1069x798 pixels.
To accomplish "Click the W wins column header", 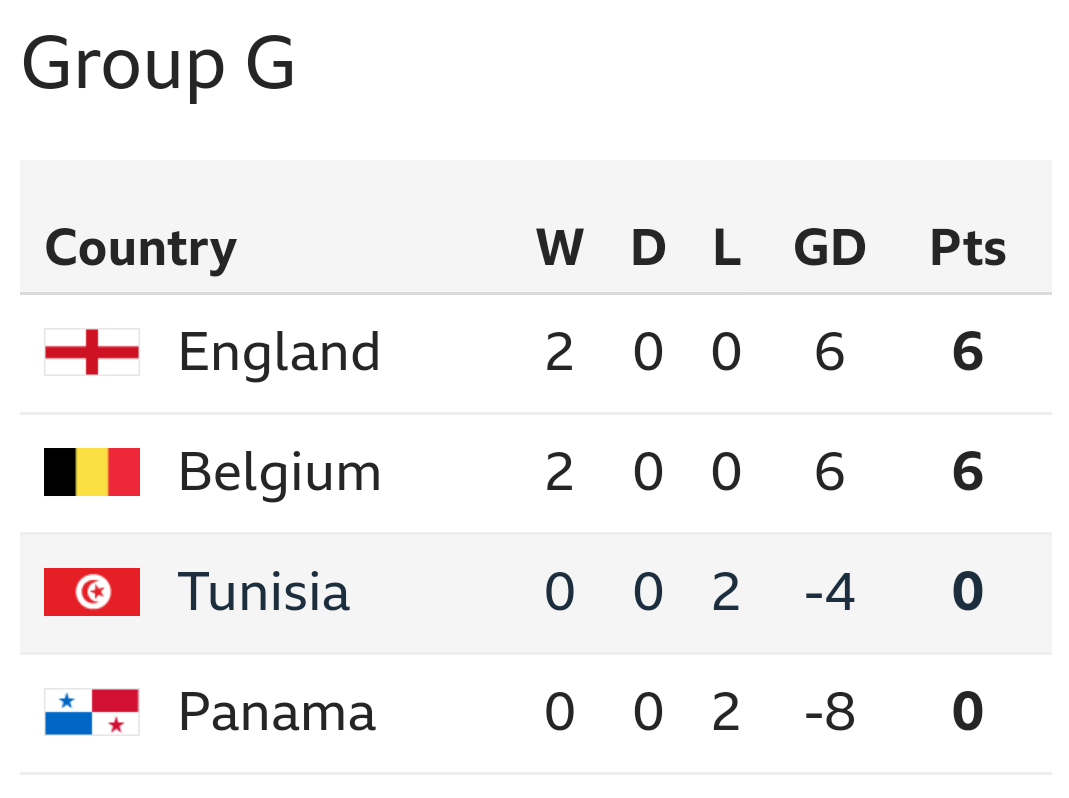I will pos(560,248).
